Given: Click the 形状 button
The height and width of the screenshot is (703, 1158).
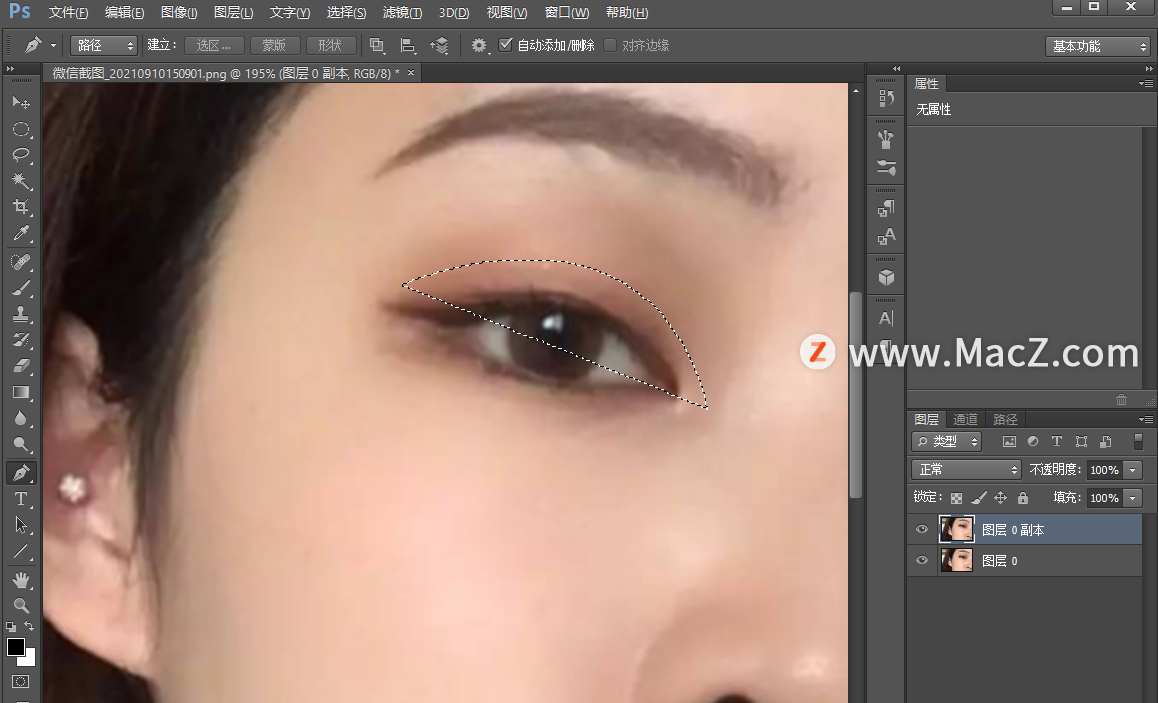Looking at the screenshot, I should point(330,46).
